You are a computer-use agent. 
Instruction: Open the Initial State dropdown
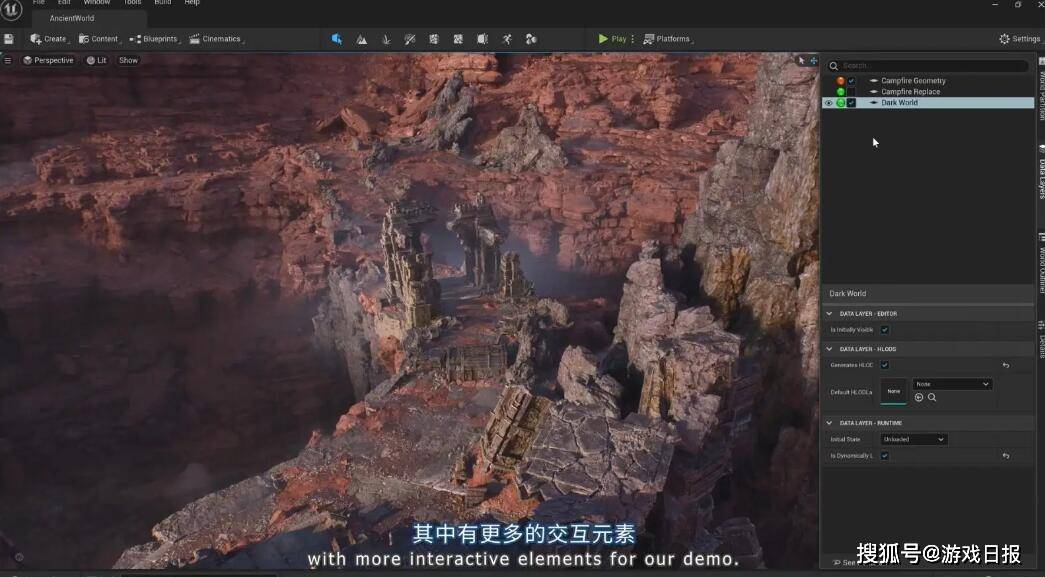(x=913, y=439)
